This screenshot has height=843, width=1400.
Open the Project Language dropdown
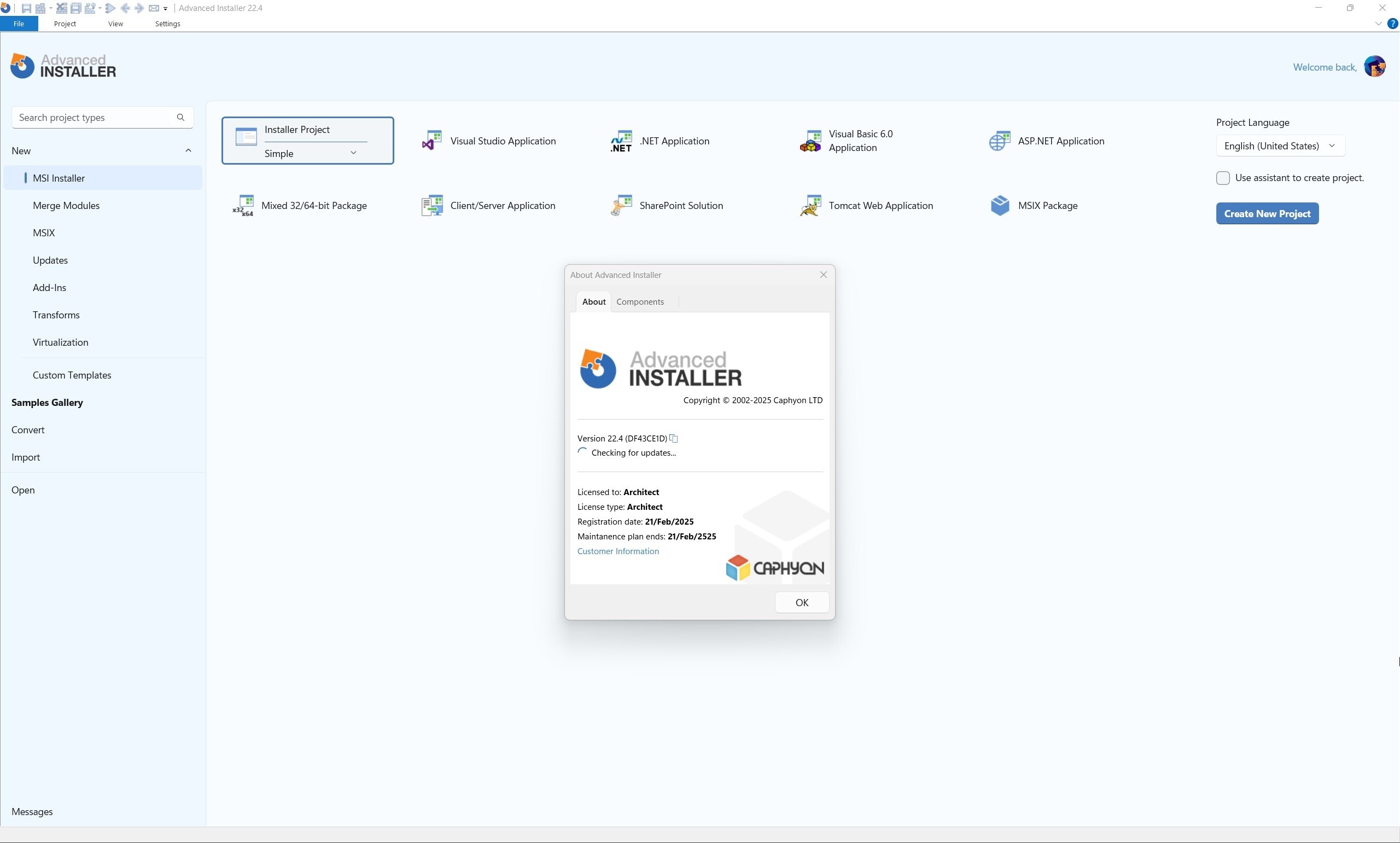coord(1280,146)
